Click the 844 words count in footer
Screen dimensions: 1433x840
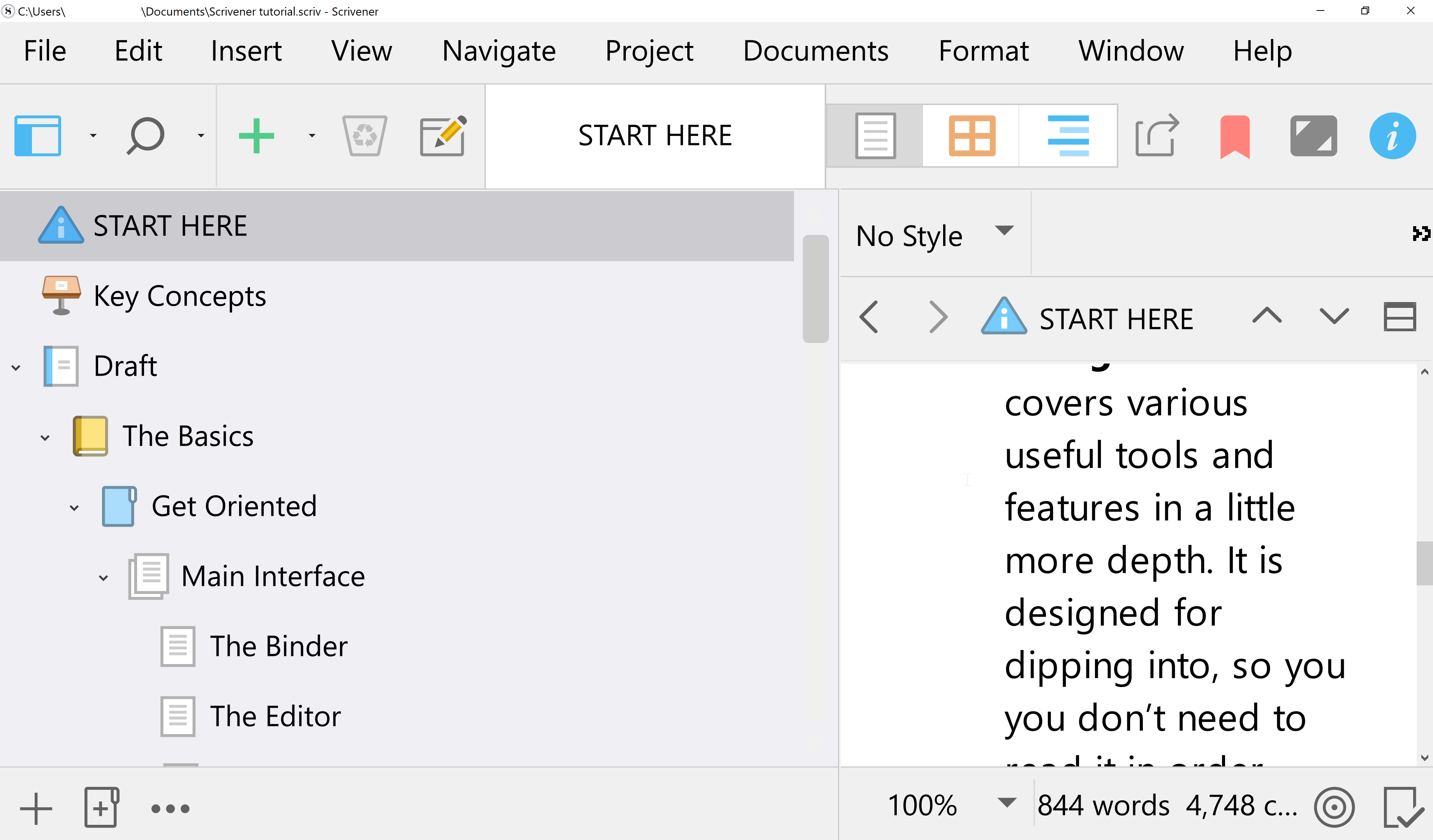pos(1103,805)
